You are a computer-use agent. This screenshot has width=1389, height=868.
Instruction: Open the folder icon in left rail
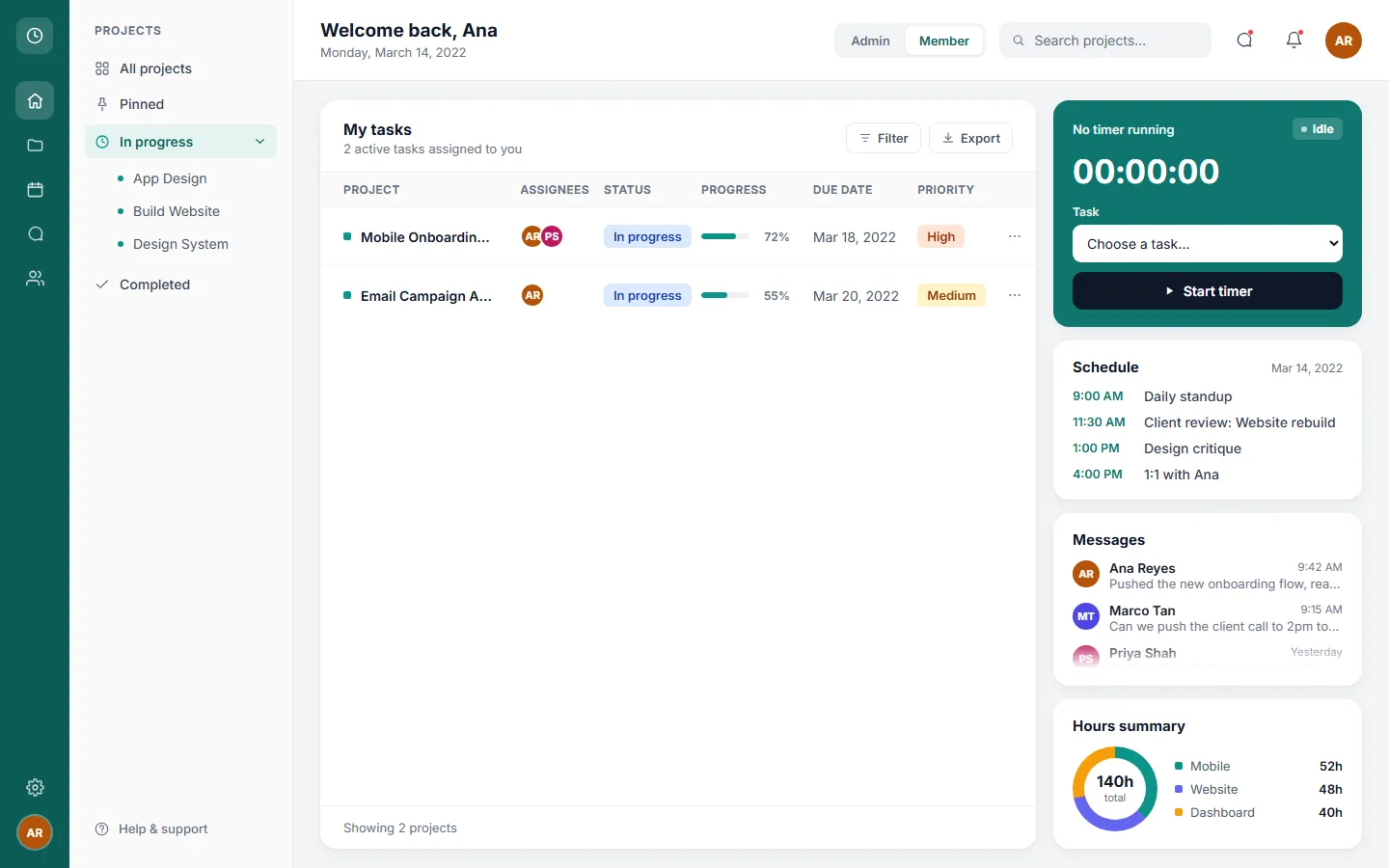(x=35, y=145)
